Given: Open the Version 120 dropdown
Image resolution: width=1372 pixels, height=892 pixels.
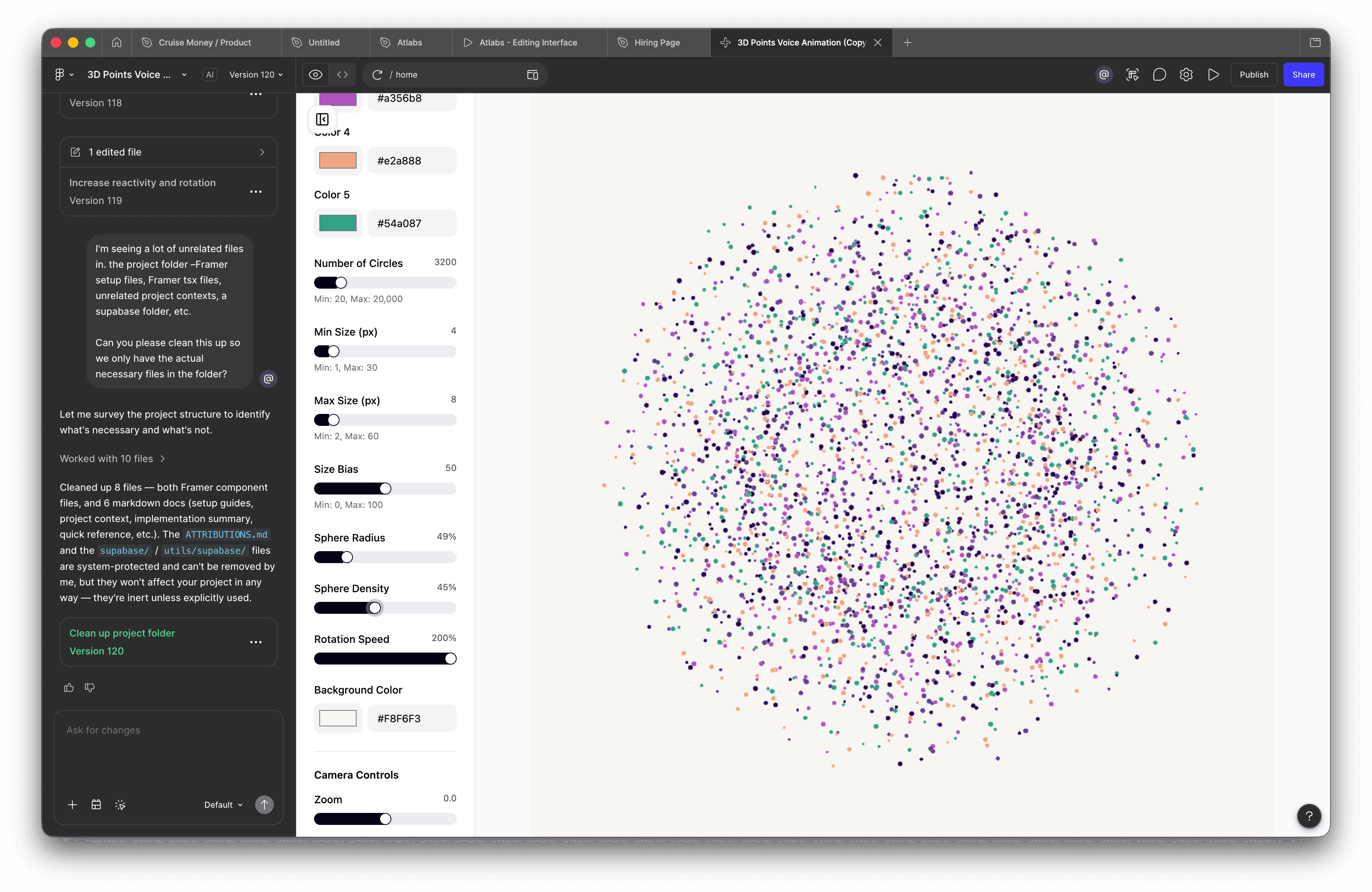Looking at the screenshot, I should click(256, 75).
